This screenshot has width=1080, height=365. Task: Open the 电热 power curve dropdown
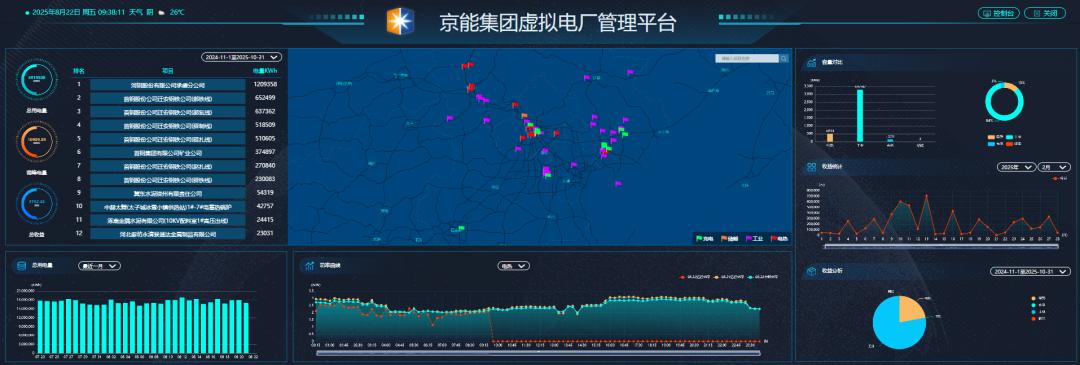click(x=513, y=265)
